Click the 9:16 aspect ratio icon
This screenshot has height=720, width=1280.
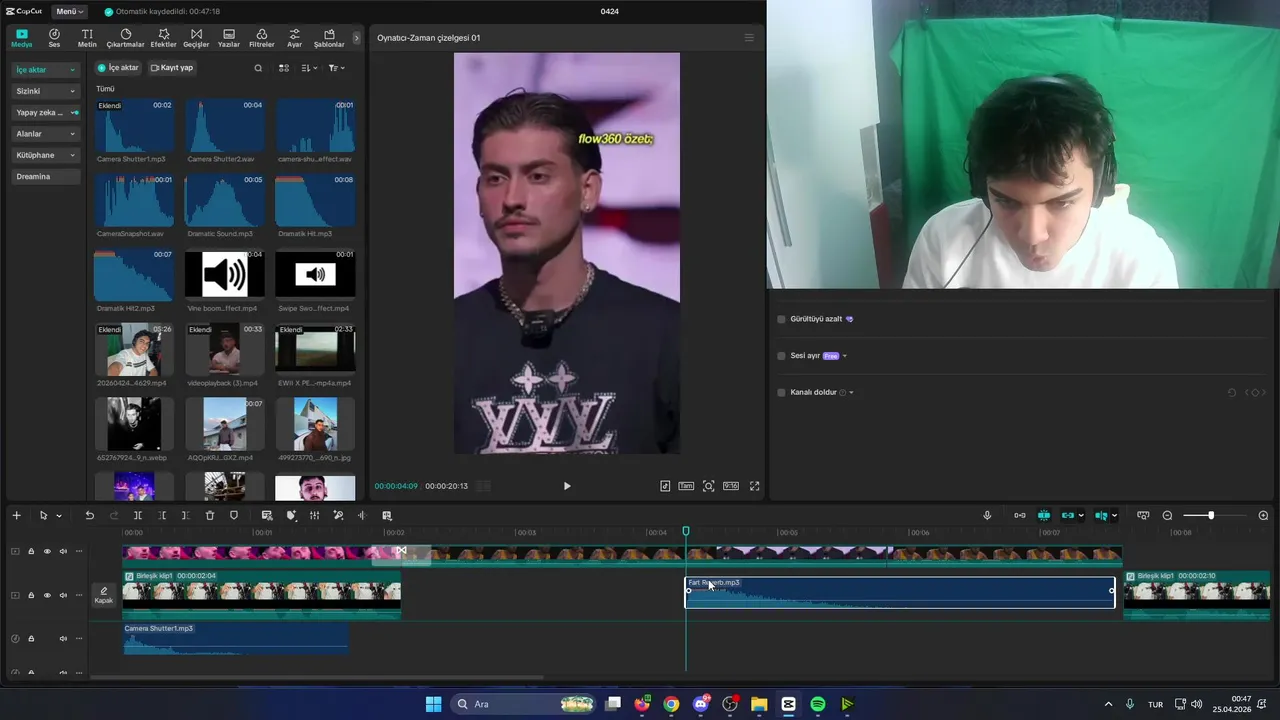click(731, 486)
